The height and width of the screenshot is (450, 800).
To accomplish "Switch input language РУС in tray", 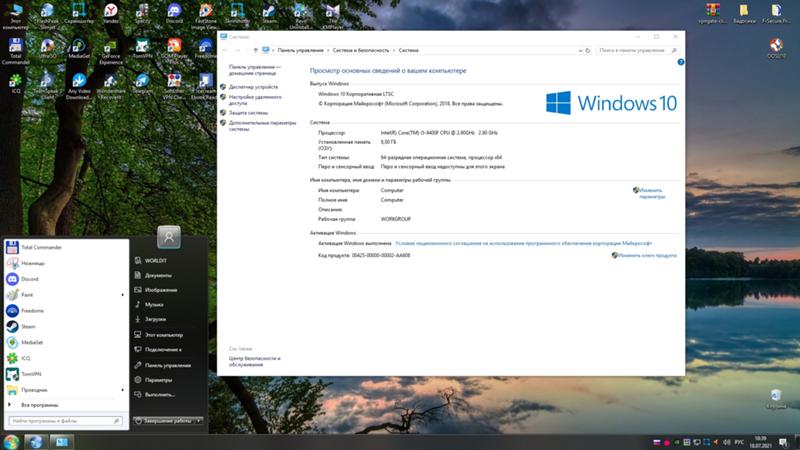I will click(x=739, y=442).
